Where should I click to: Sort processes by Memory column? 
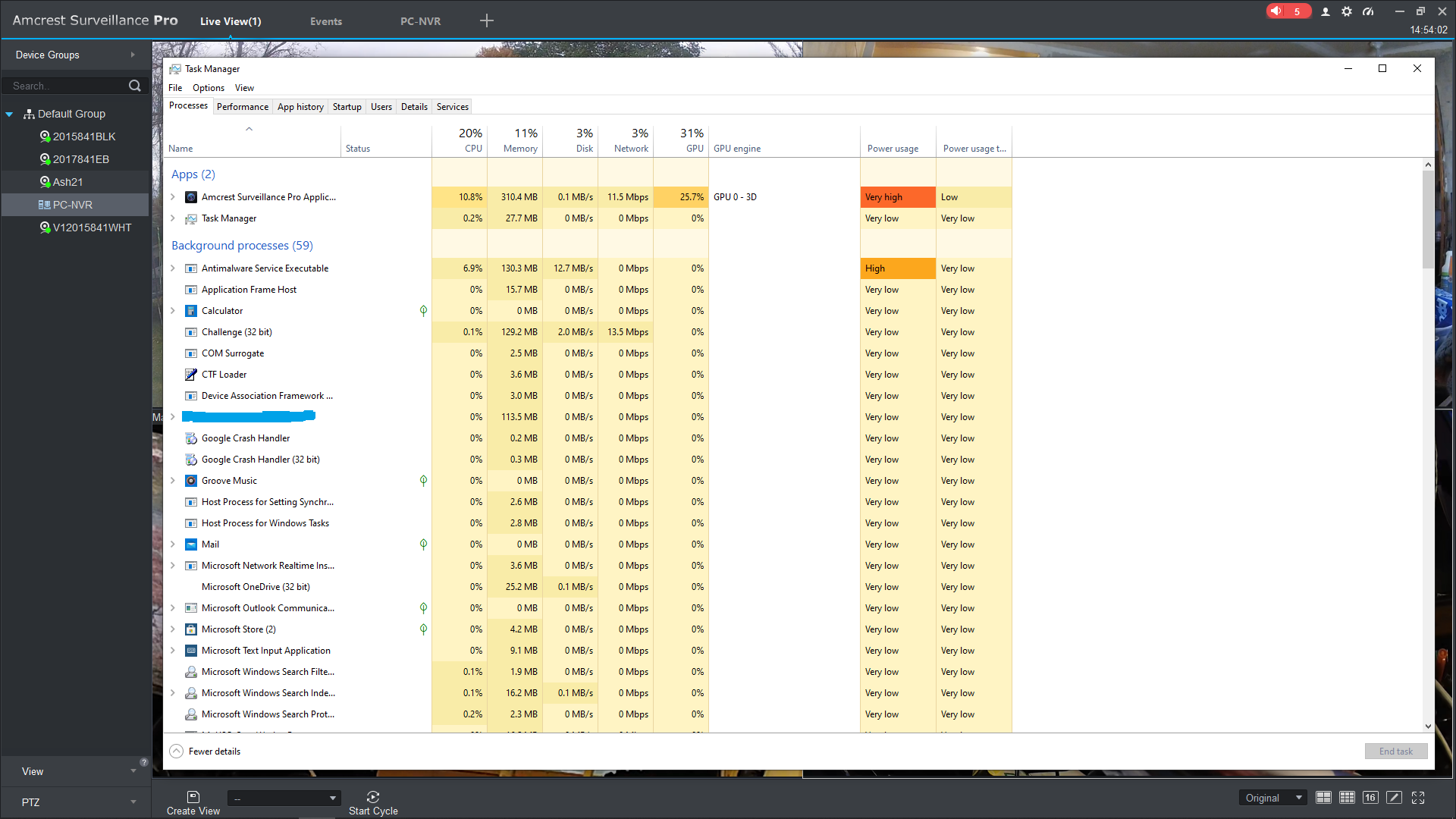pyautogui.click(x=515, y=141)
